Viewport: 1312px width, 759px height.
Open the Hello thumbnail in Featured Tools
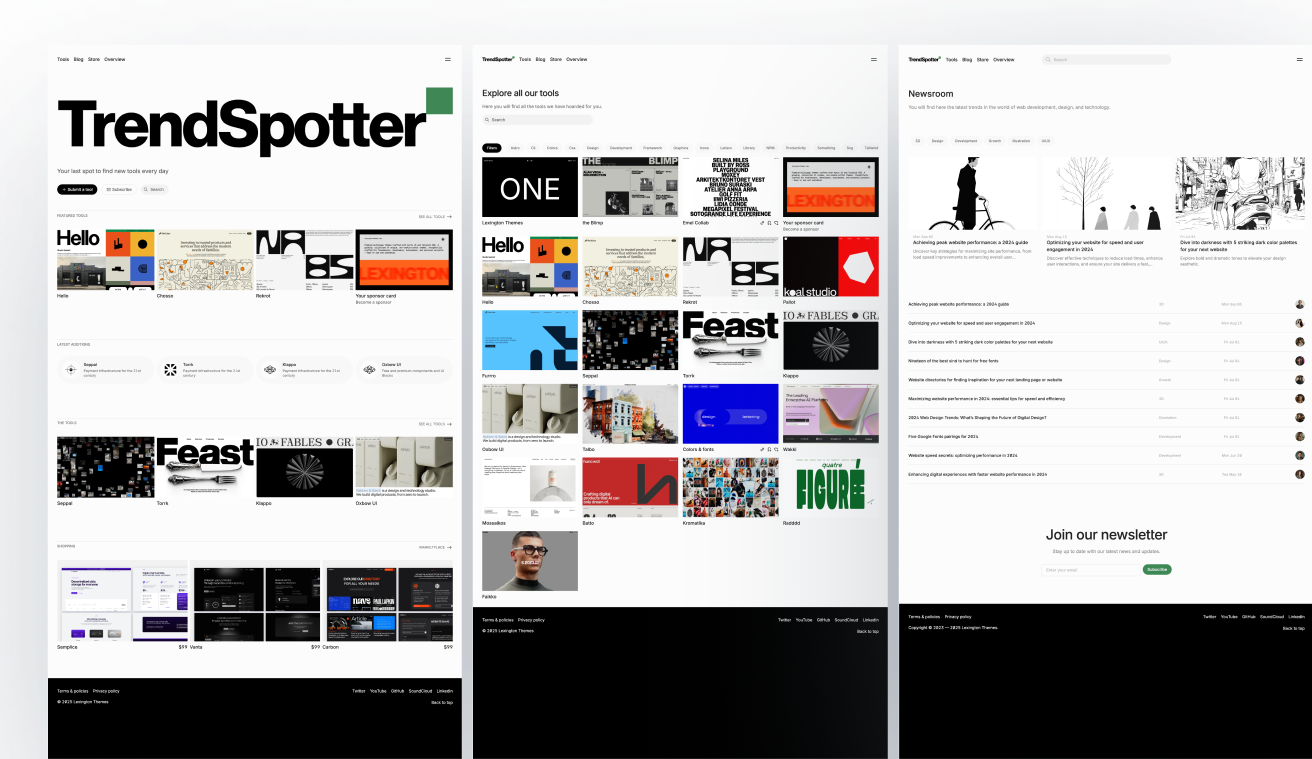(106, 260)
